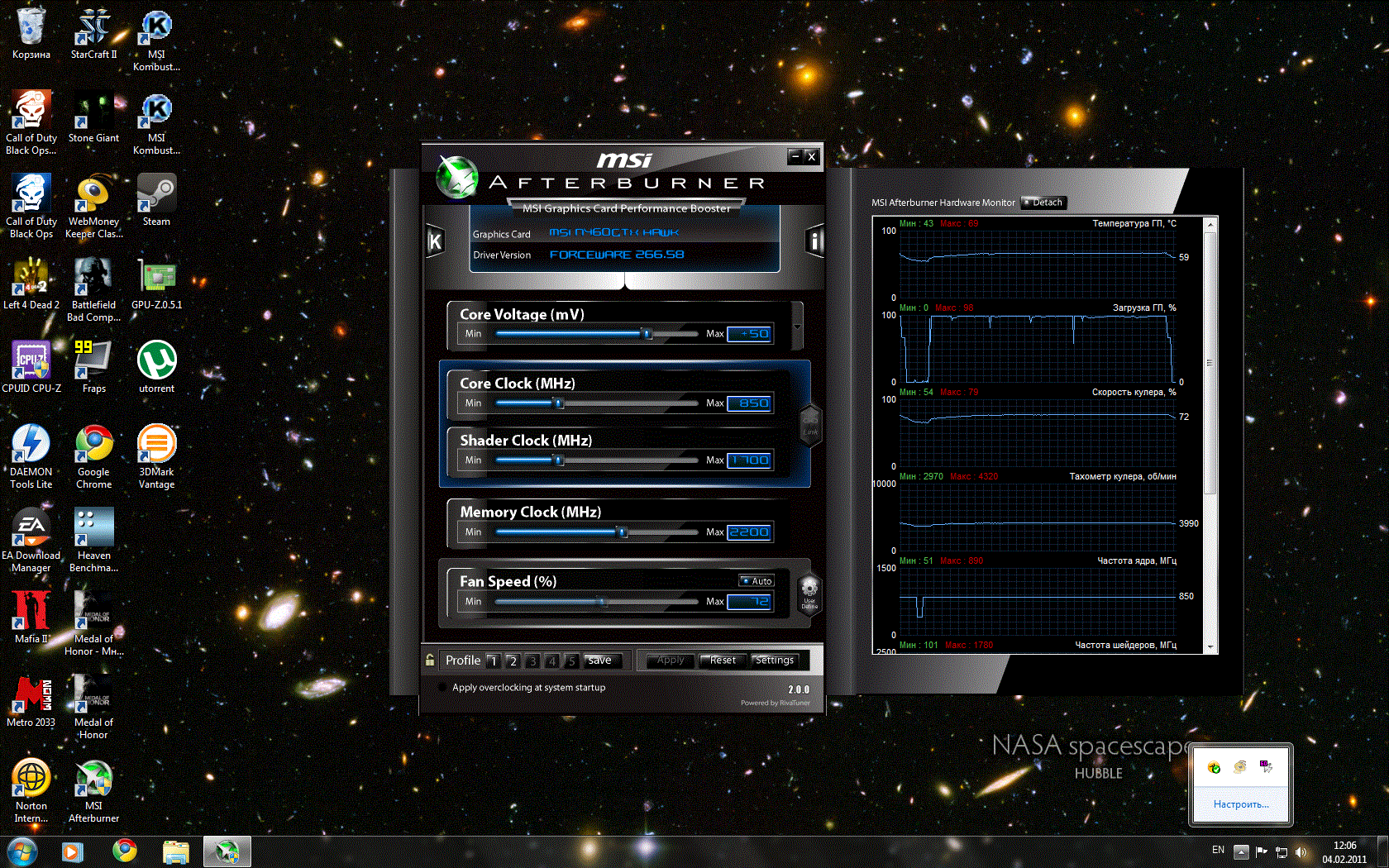Open the volume control in system tray
Image resolution: width=1389 pixels, height=868 pixels.
pyautogui.click(x=1301, y=851)
